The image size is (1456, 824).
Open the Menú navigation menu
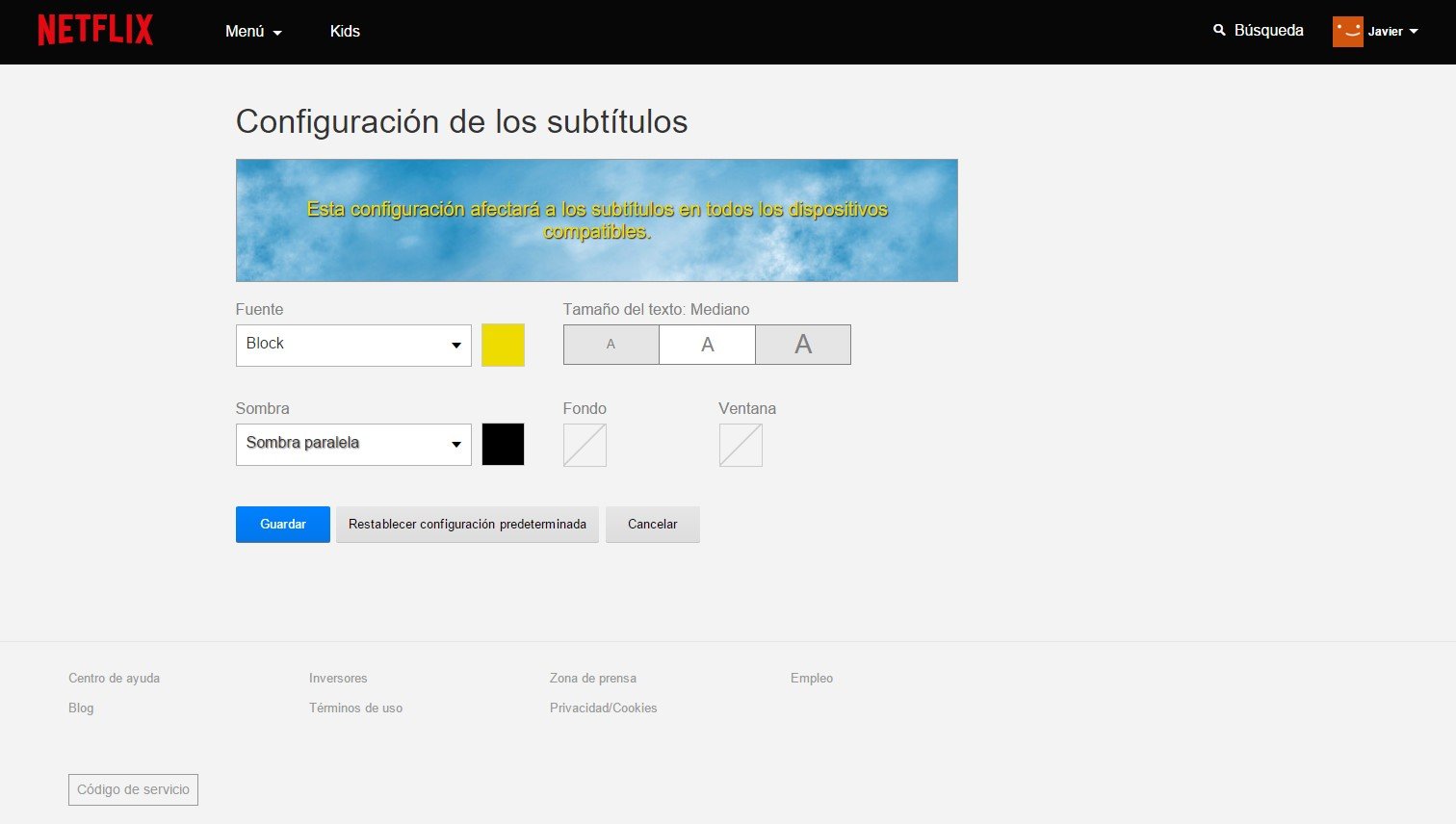coord(253,31)
